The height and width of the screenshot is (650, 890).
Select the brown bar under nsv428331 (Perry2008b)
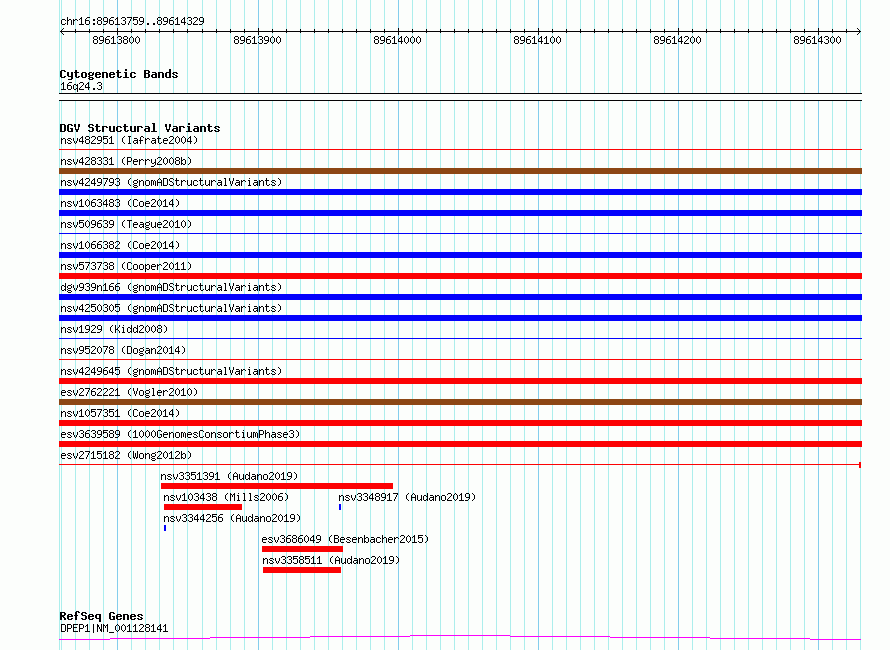[460, 171]
